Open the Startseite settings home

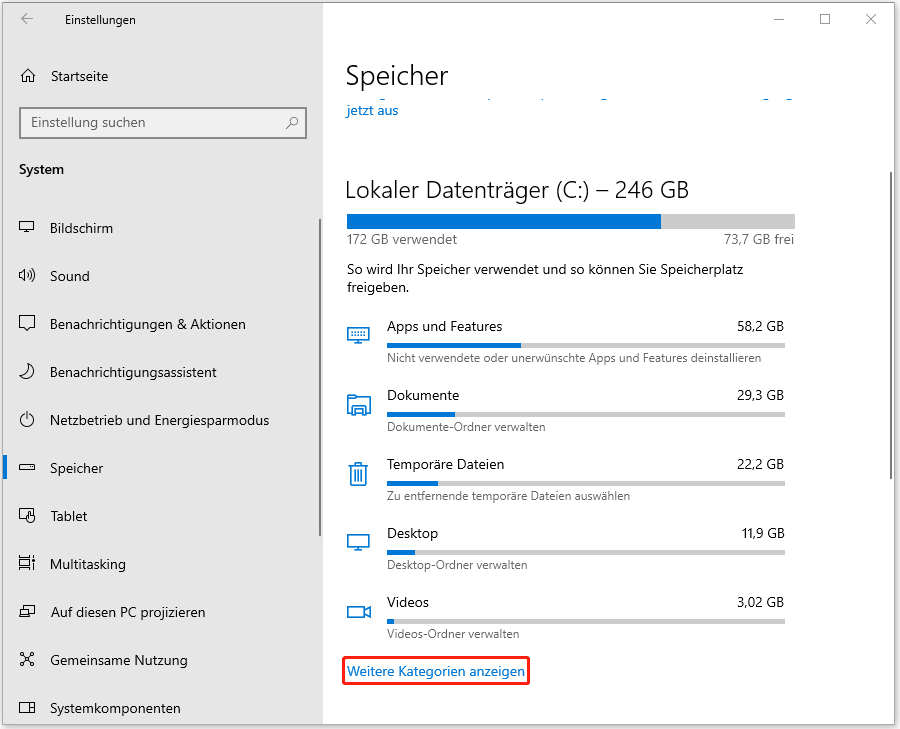pos(162,76)
